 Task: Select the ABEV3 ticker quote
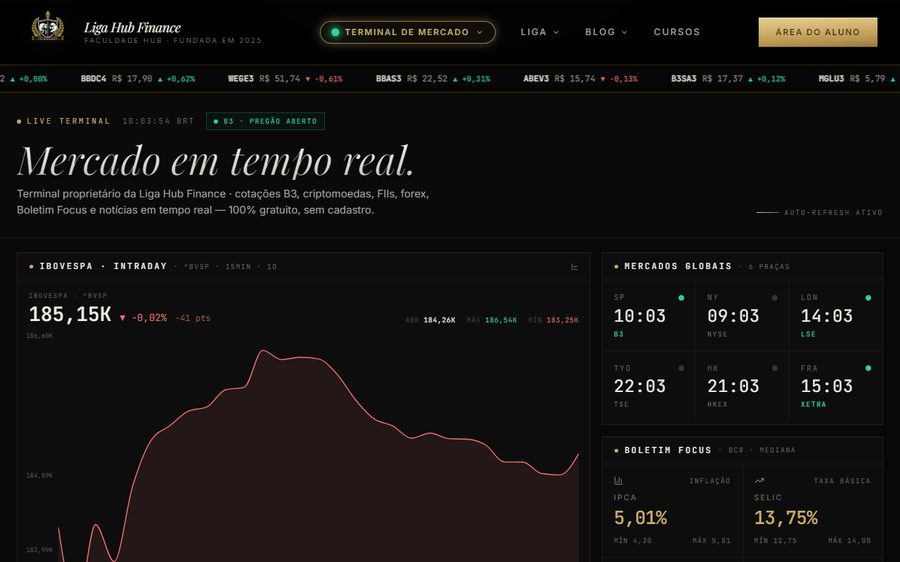pyautogui.click(x=580, y=79)
